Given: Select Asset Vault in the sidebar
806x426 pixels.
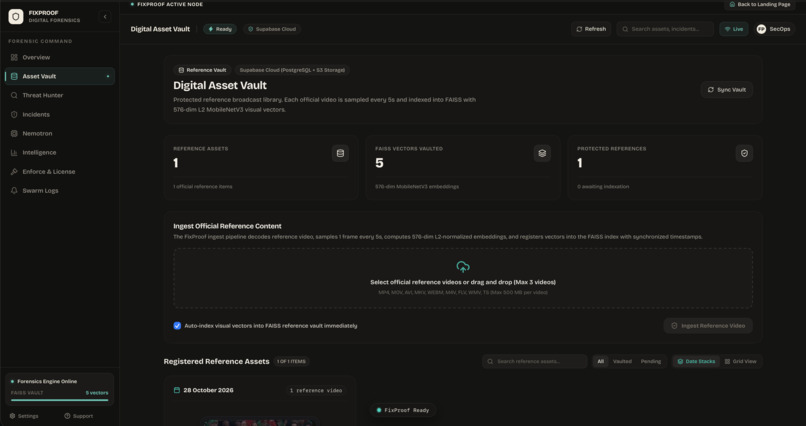Looking at the screenshot, I should point(60,76).
